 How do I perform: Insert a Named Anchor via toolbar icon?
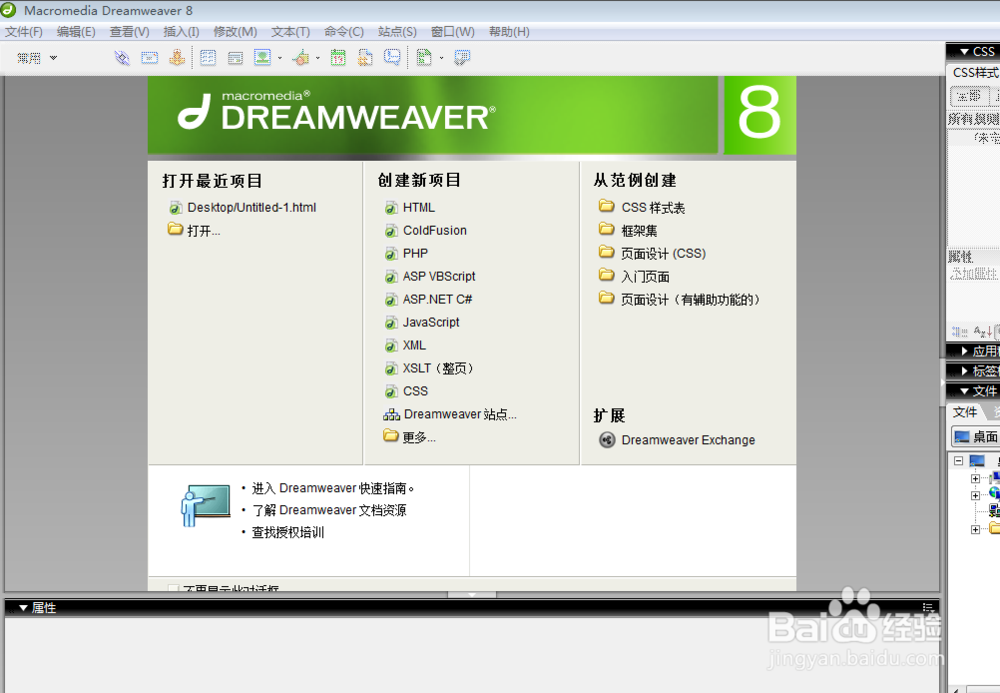tap(177, 58)
